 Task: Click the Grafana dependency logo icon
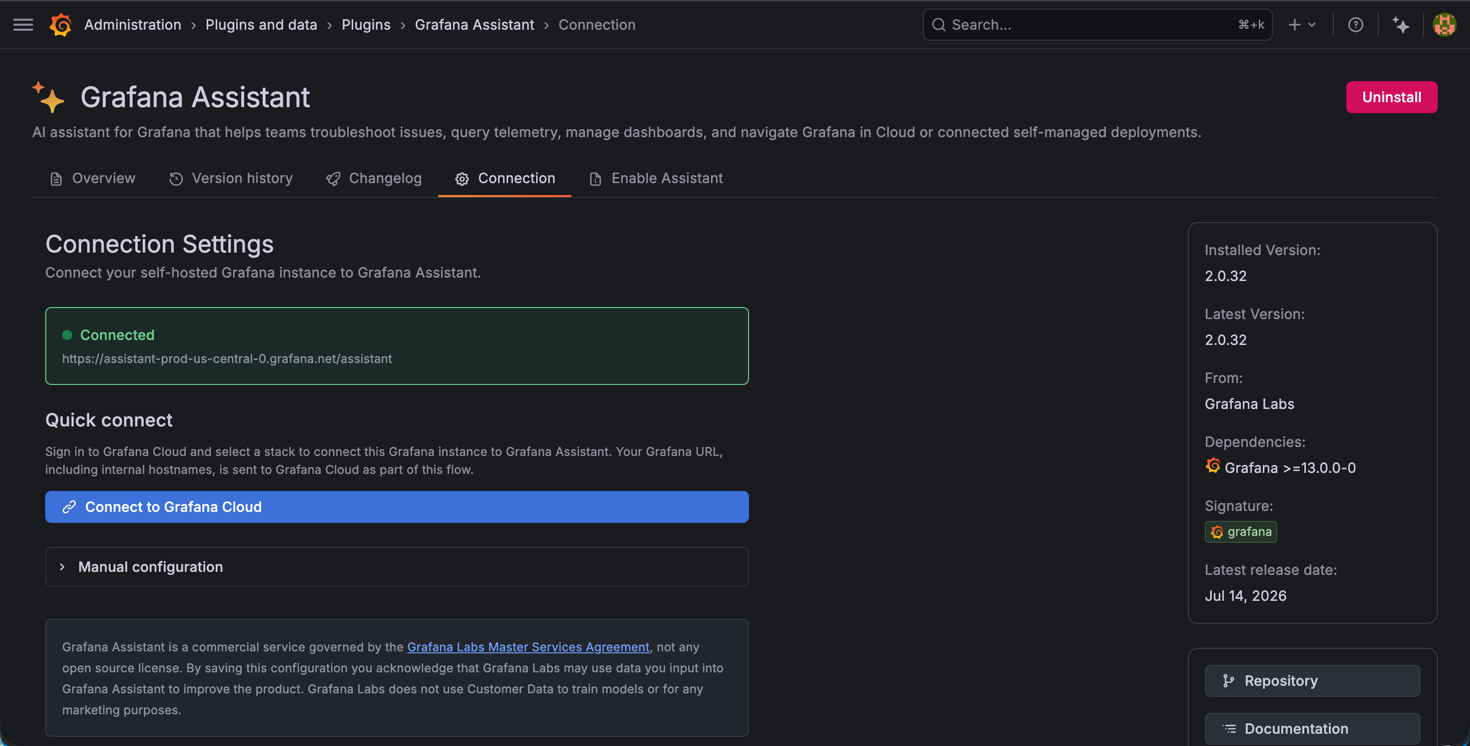[x=1213, y=467]
